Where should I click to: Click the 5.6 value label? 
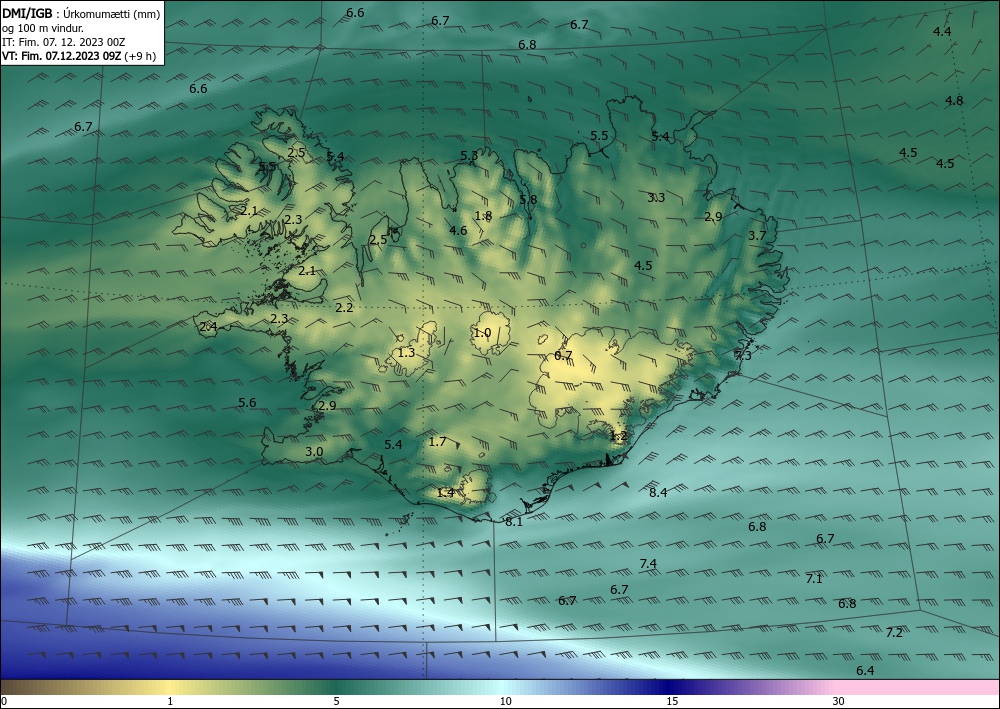(247, 403)
